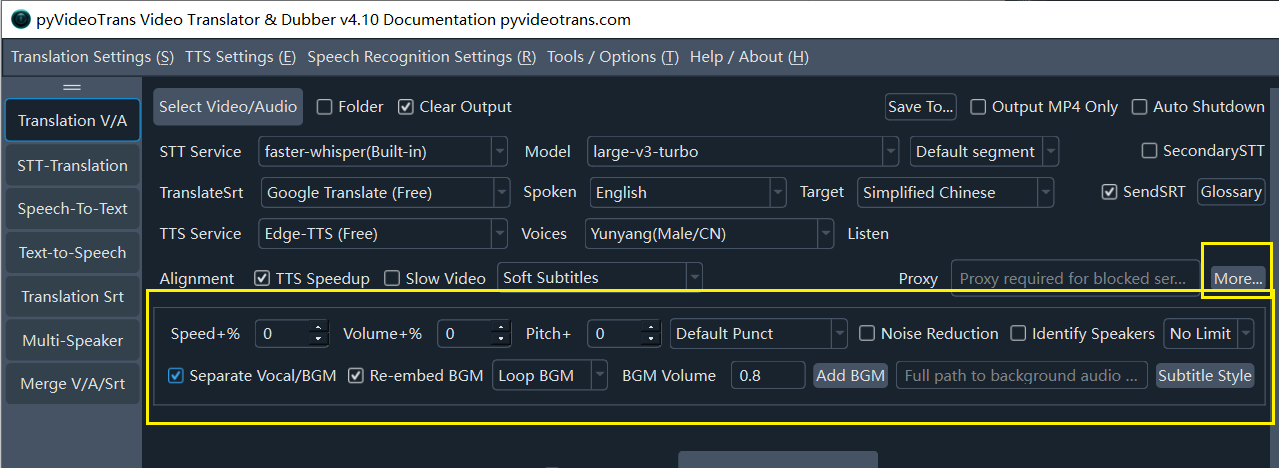Viewport: 1279px width, 468px height.
Task: Open TTS Settings menu
Action: [240, 57]
